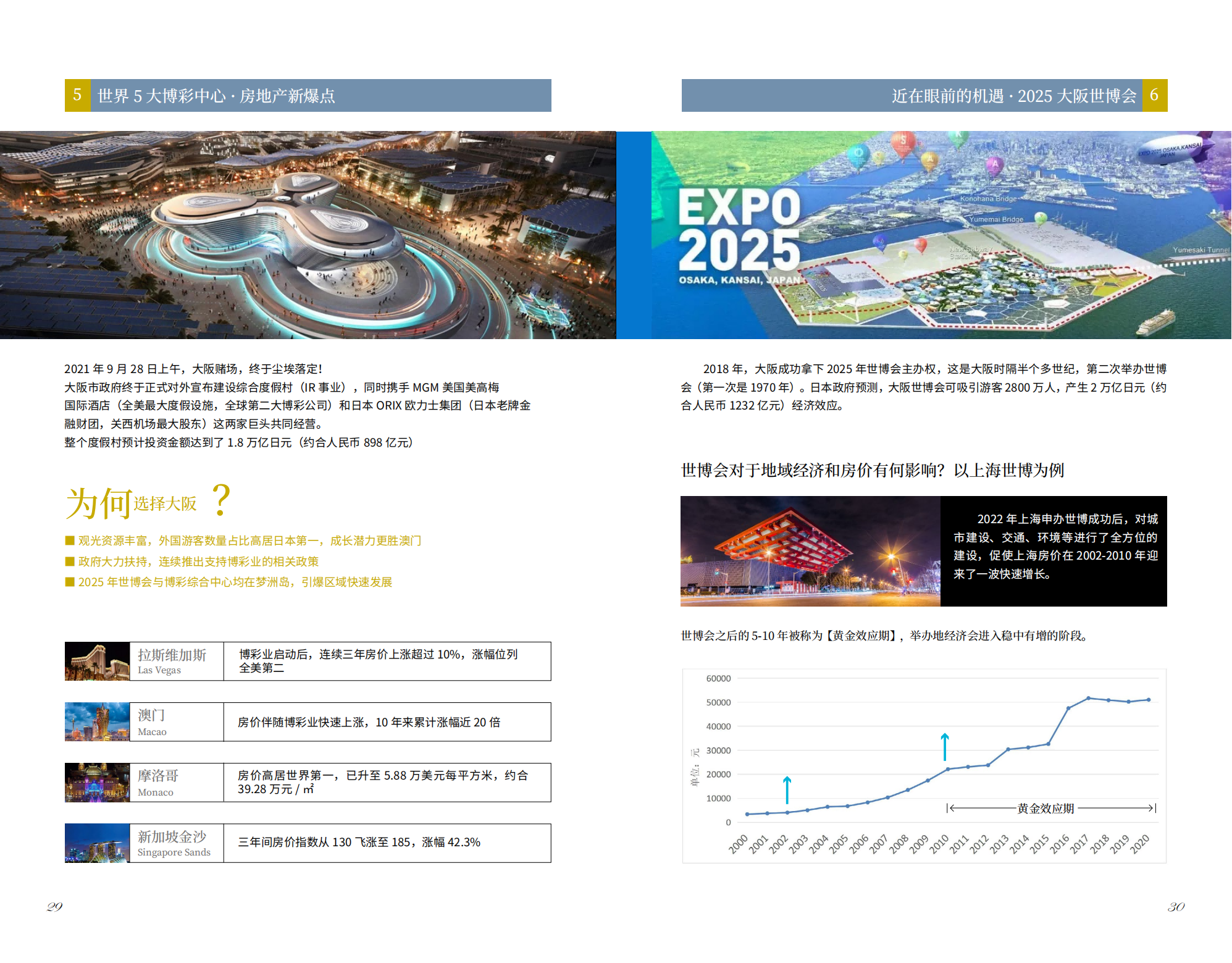Click the Monaco thumbnail photo
This screenshot has height=963, width=1232.
point(98,782)
